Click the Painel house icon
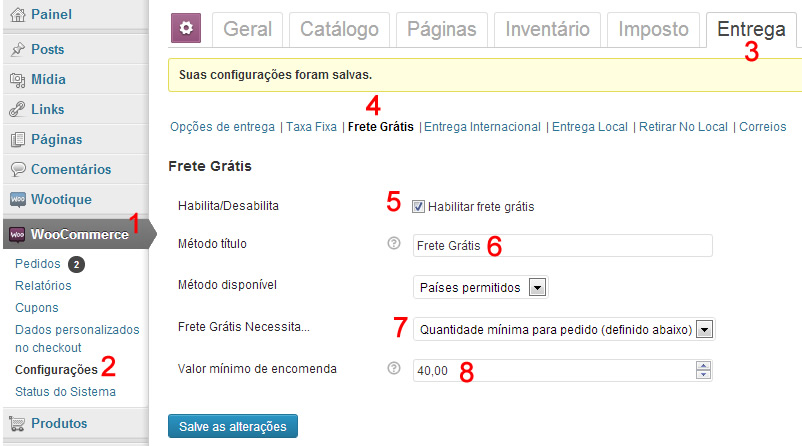This screenshot has width=802, height=446. tap(18, 15)
